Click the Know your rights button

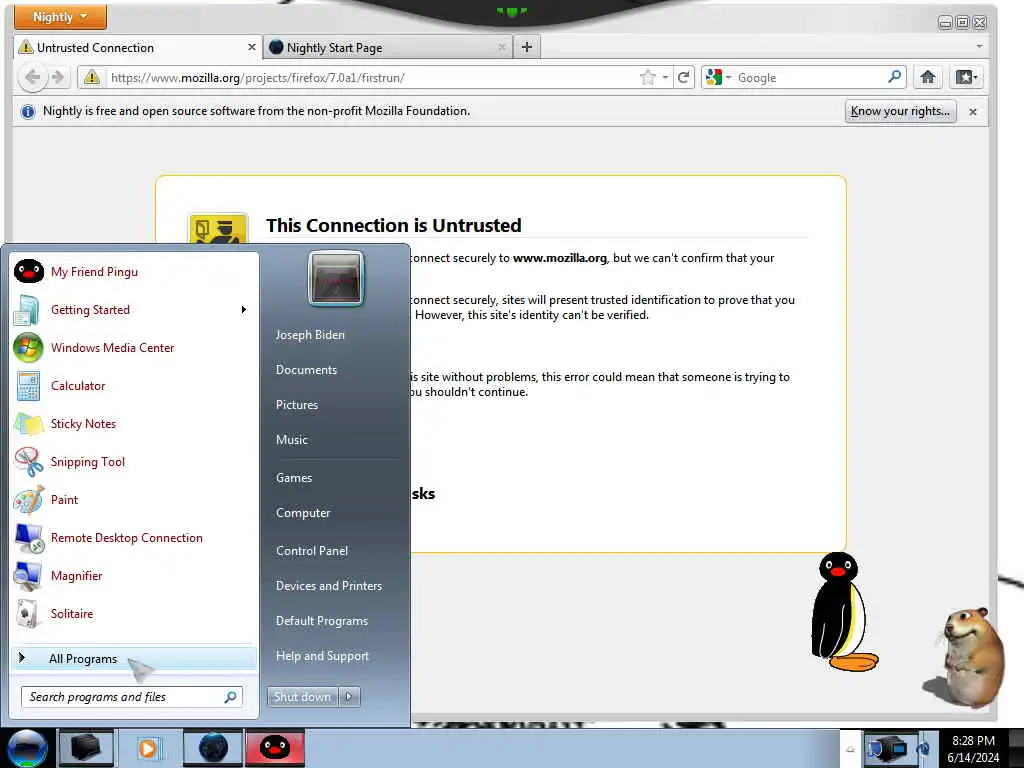point(901,111)
